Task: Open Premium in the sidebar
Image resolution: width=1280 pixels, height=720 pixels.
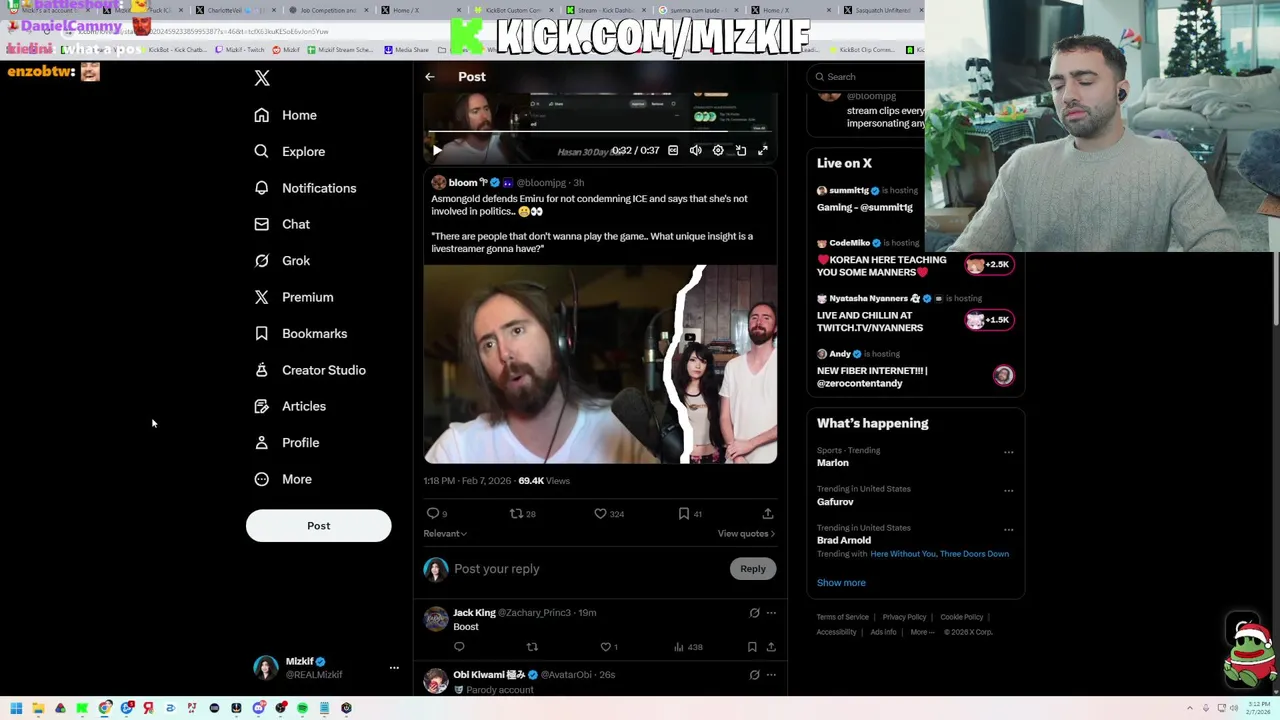Action: [293, 297]
